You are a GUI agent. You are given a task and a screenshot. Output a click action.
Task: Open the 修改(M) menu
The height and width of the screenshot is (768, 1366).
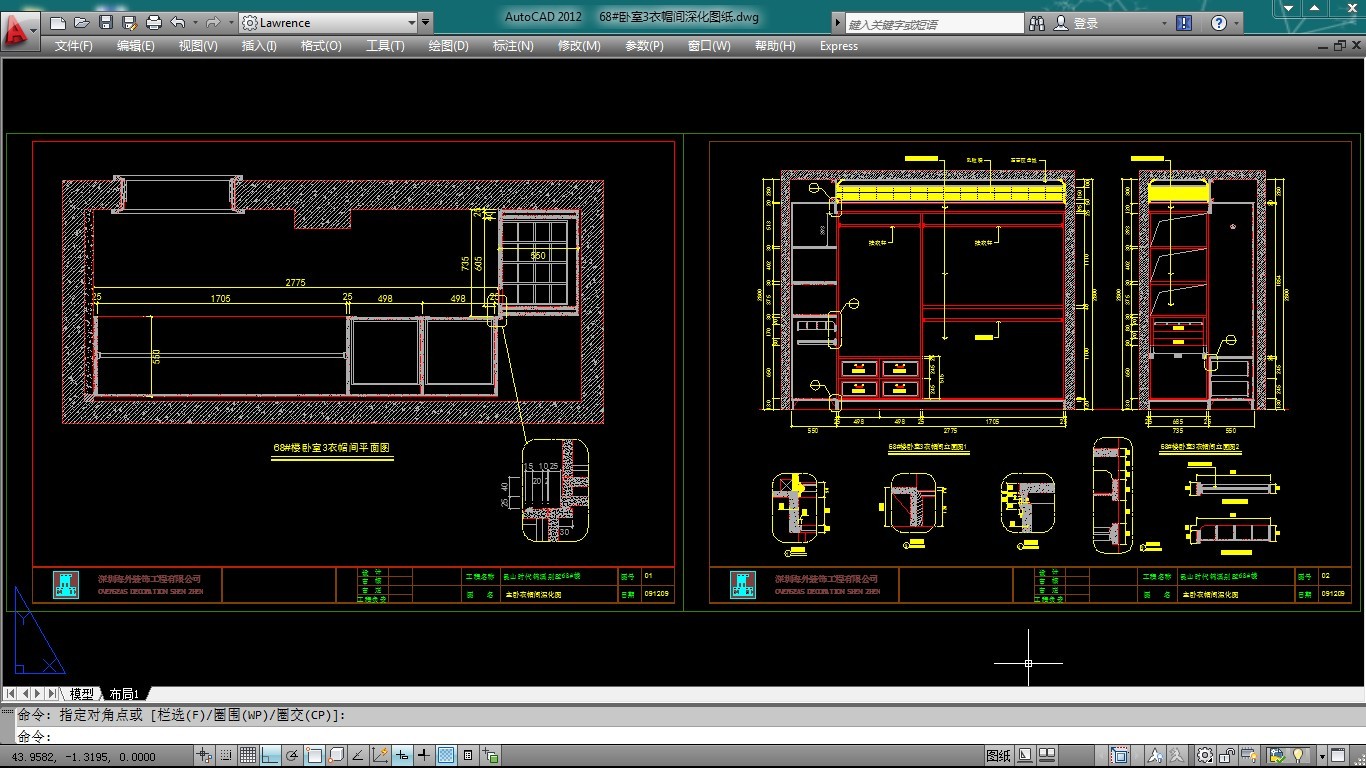[x=579, y=46]
